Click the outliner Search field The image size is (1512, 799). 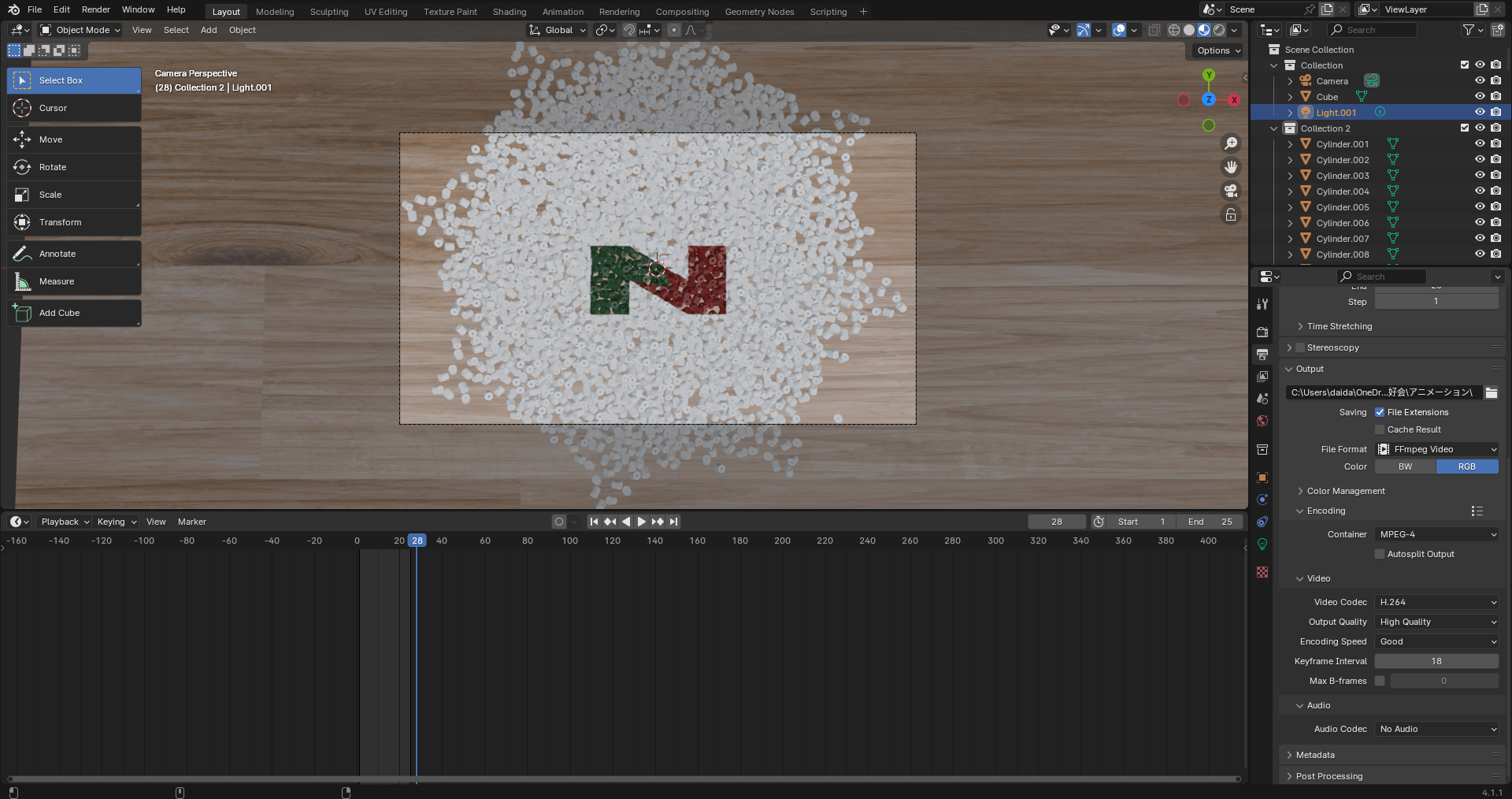(x=1372, y=30)
